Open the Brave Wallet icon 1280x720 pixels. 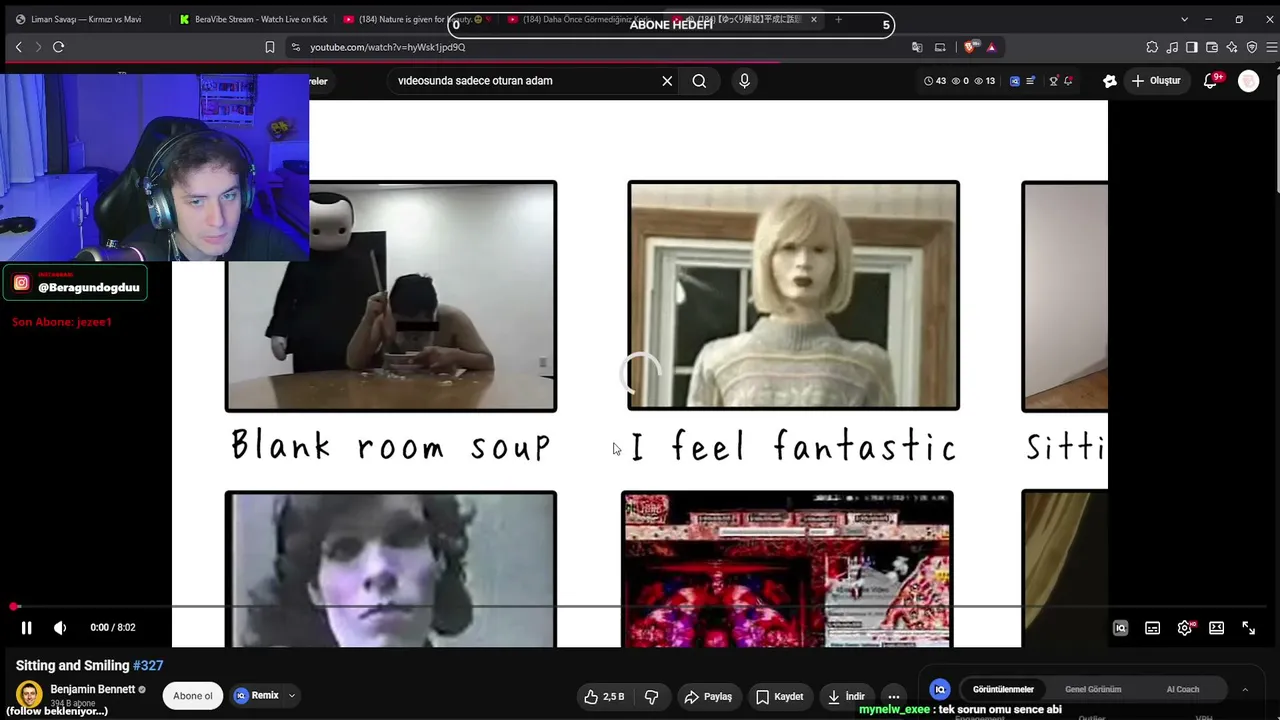click(x=1212, y=47)
